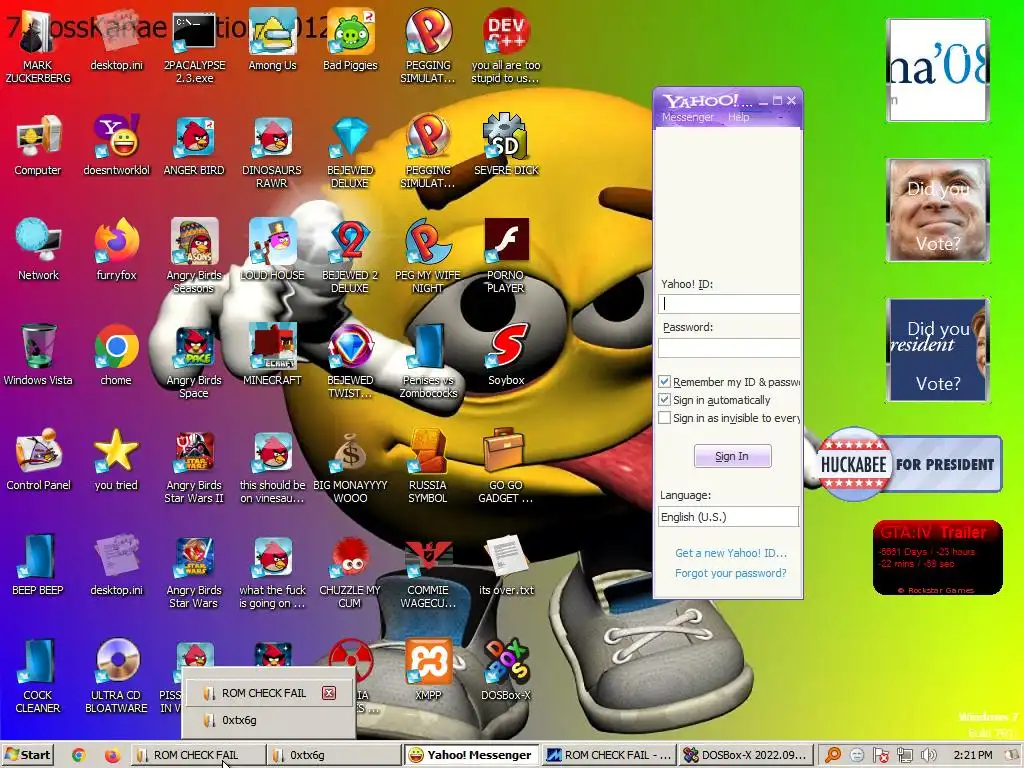Click the Sign In button

(x=732, y=456)
